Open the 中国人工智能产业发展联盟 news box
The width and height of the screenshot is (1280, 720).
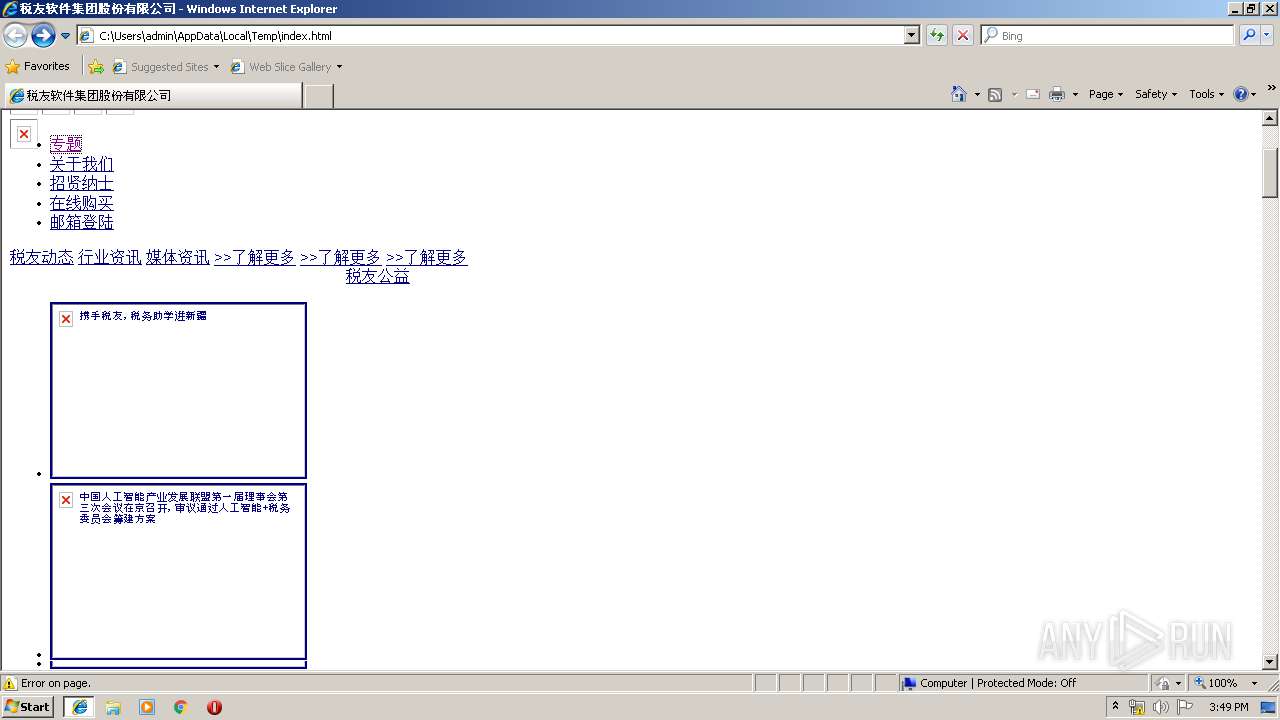click(178, 572)
